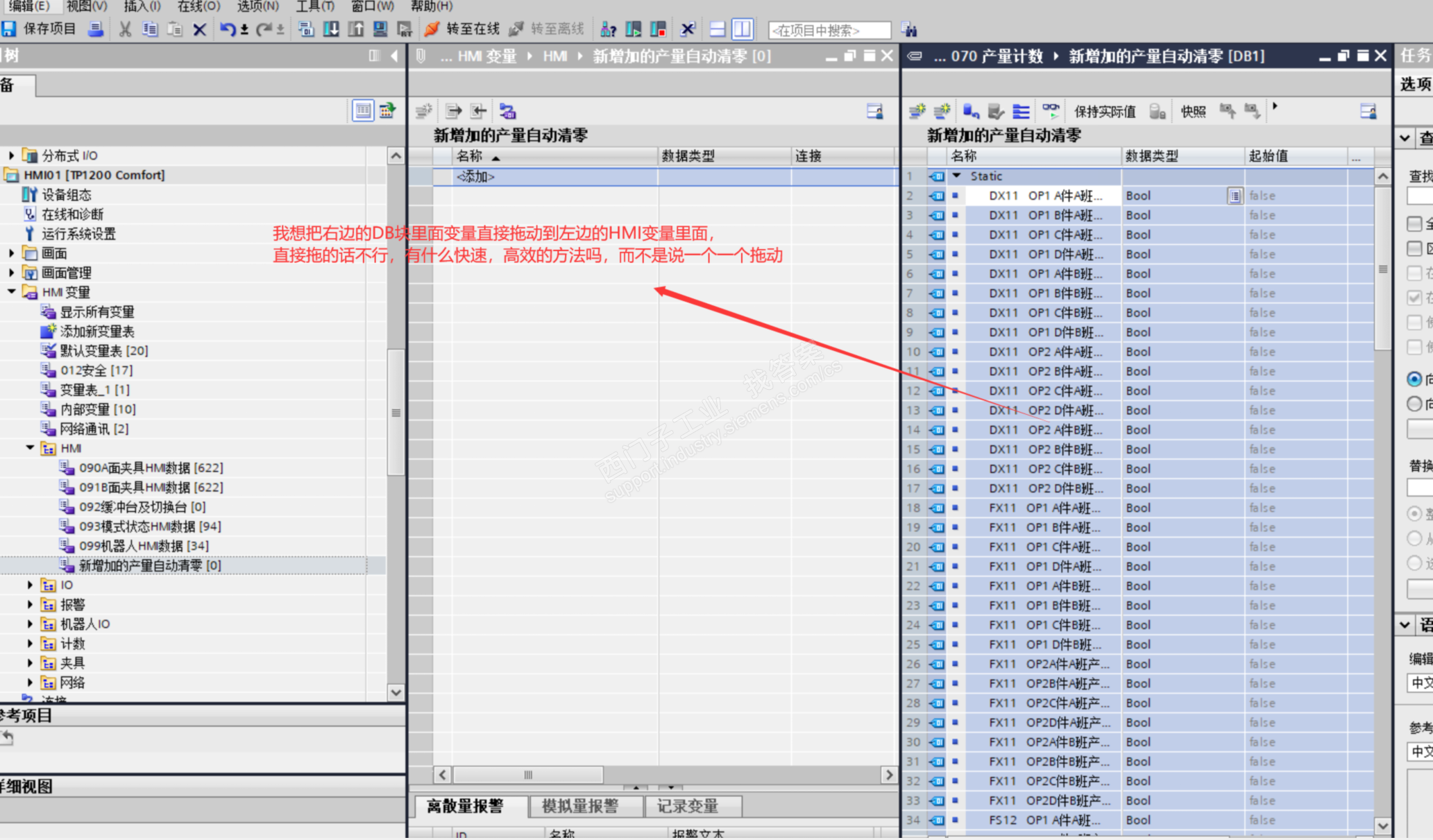
Task: Click the split editor vertically icon
Action: click(742, 29)
